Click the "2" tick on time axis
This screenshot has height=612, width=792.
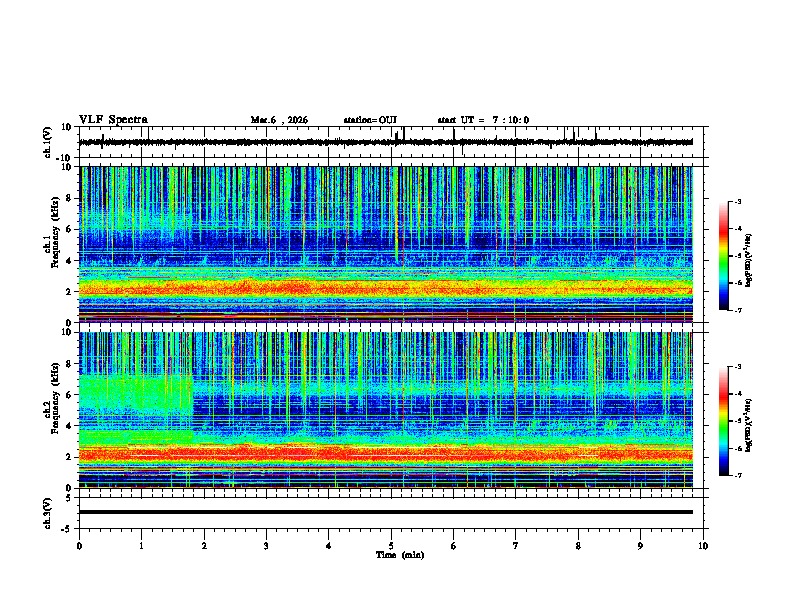204,546
